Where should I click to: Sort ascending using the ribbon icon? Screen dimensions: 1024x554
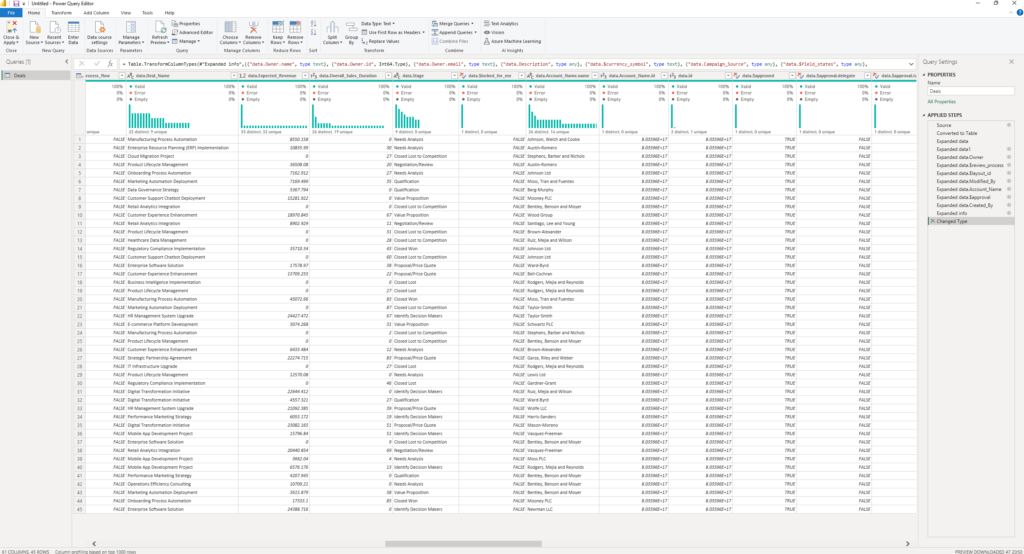tap(313, 24)
